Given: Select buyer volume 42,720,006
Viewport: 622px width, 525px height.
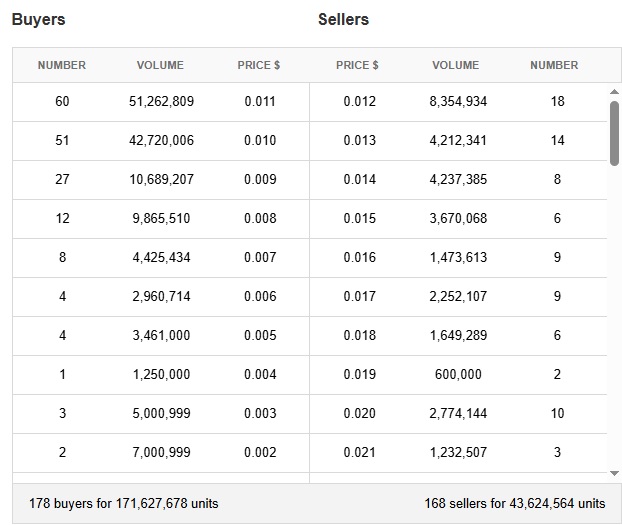Looking at the screenshot, I should pyautogui.click(x=161, y=140).
